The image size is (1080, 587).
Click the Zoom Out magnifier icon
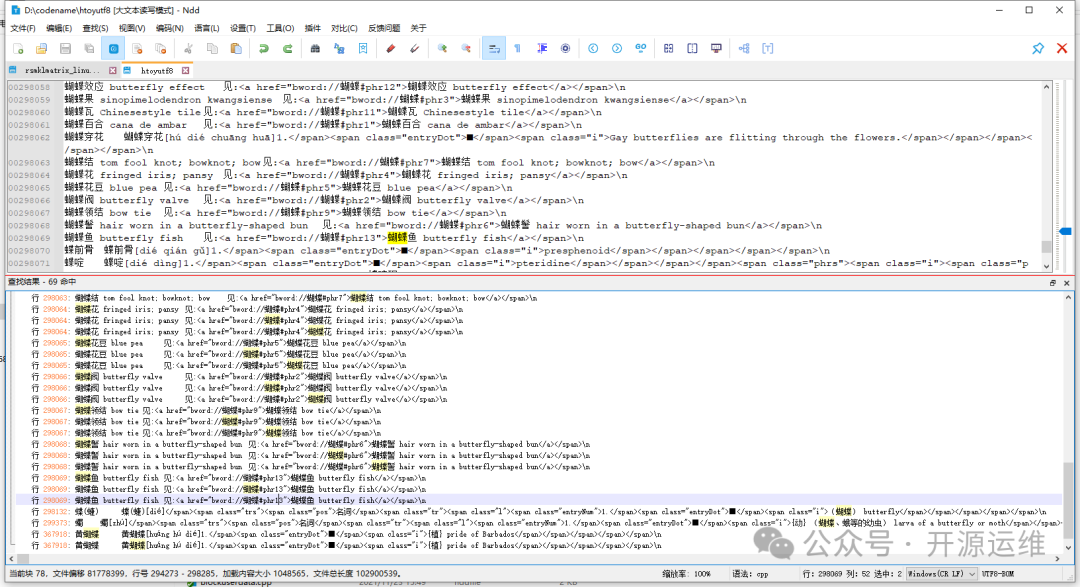coord(466,49)
